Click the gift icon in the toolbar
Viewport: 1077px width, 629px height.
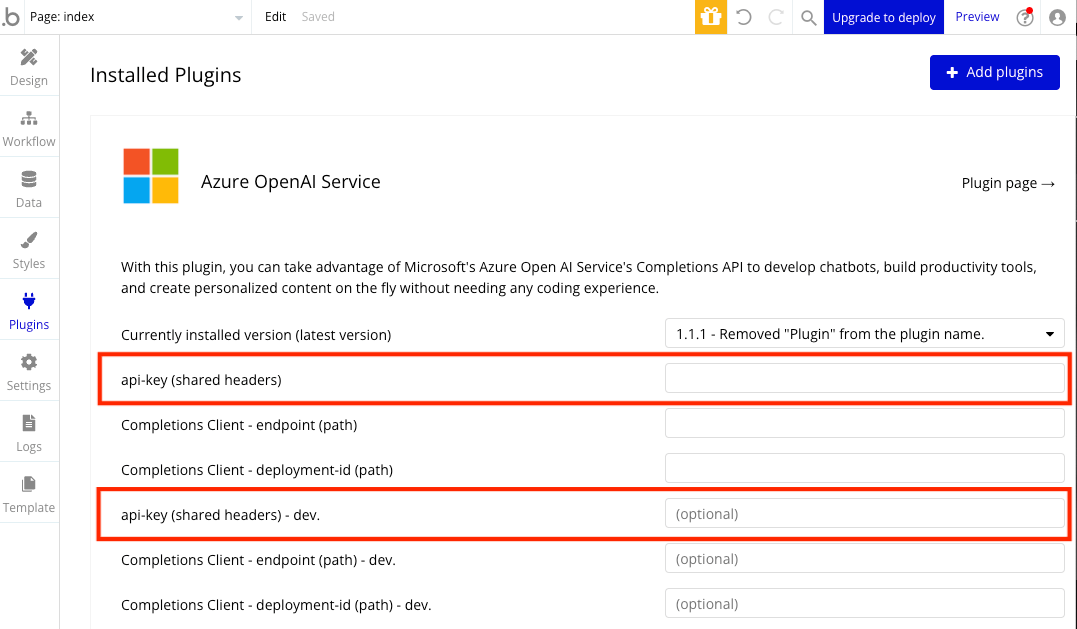pyautogui.click(x=710, y=17)
